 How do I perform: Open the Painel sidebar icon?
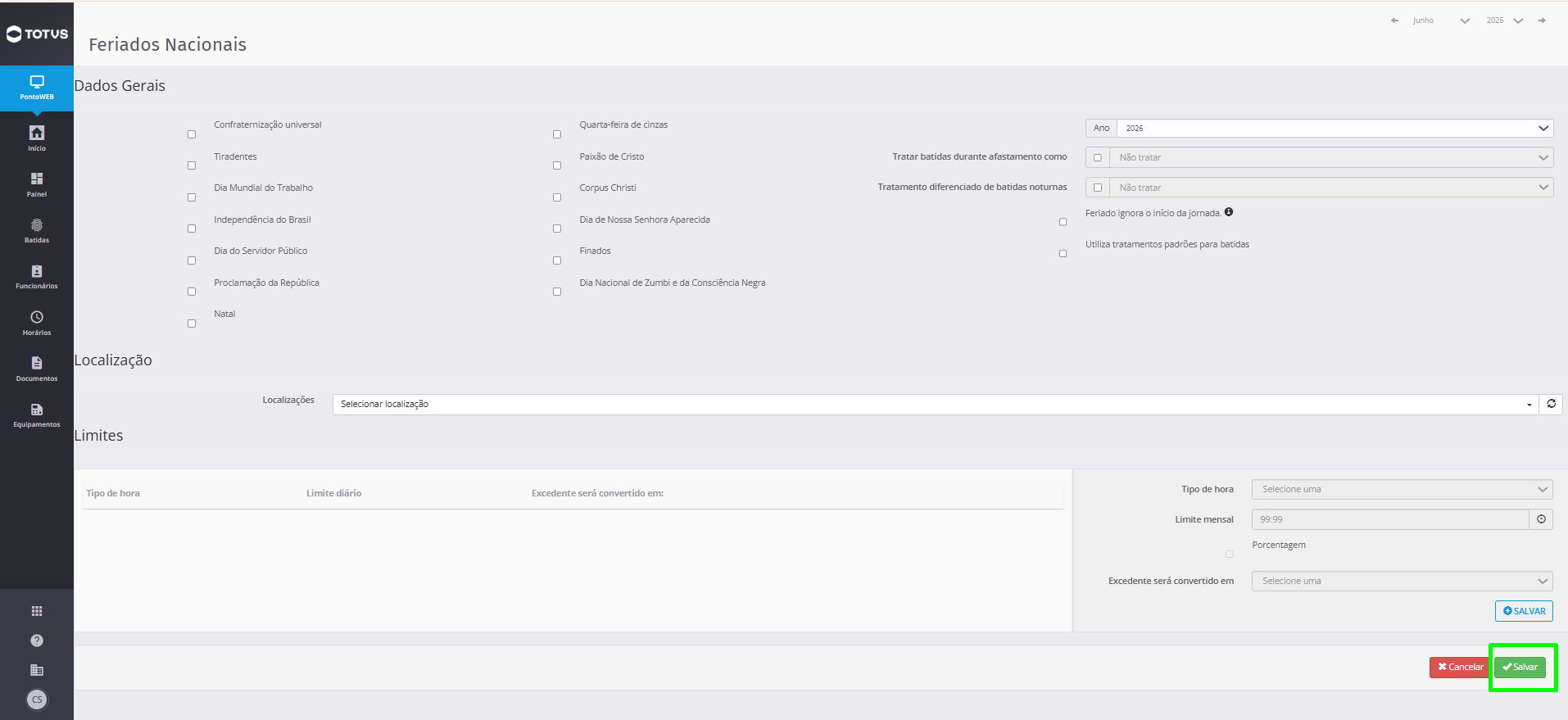(37, 184)
